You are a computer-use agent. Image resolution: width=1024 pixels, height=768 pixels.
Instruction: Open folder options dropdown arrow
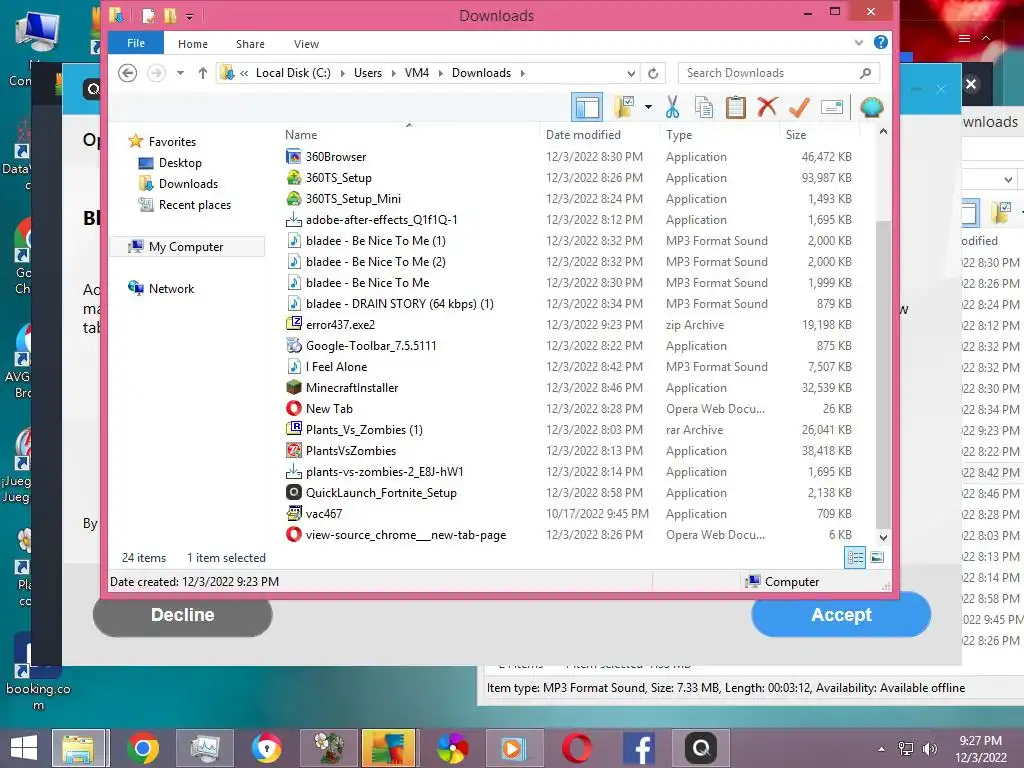[648, 107]
